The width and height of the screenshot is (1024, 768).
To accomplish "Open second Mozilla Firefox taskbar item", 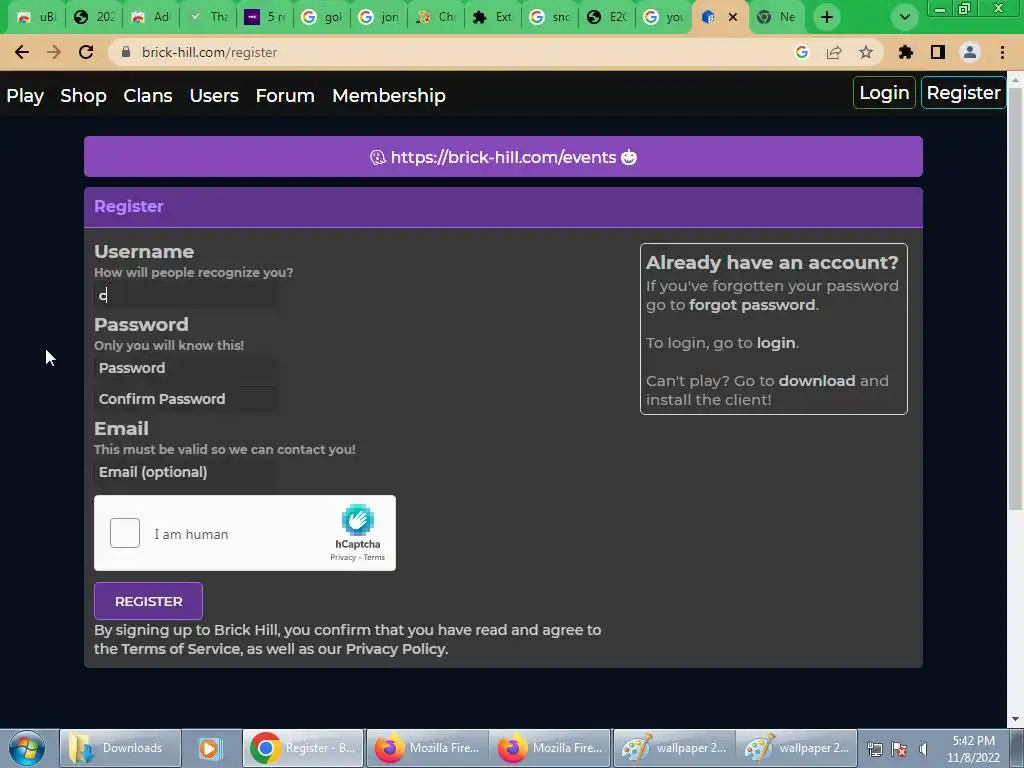I will click(550, 748).
